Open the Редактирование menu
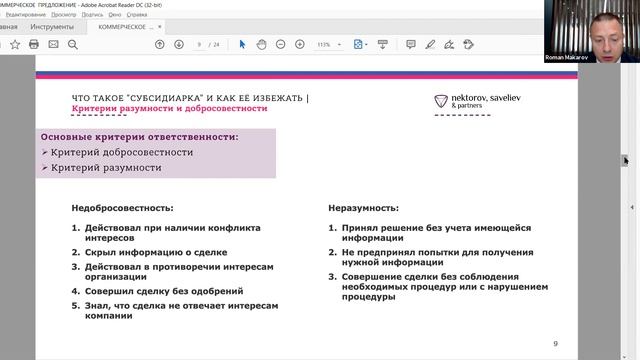The width and height of the screenshot is (640, 360). pyautogui.click(x=26, y=15)
